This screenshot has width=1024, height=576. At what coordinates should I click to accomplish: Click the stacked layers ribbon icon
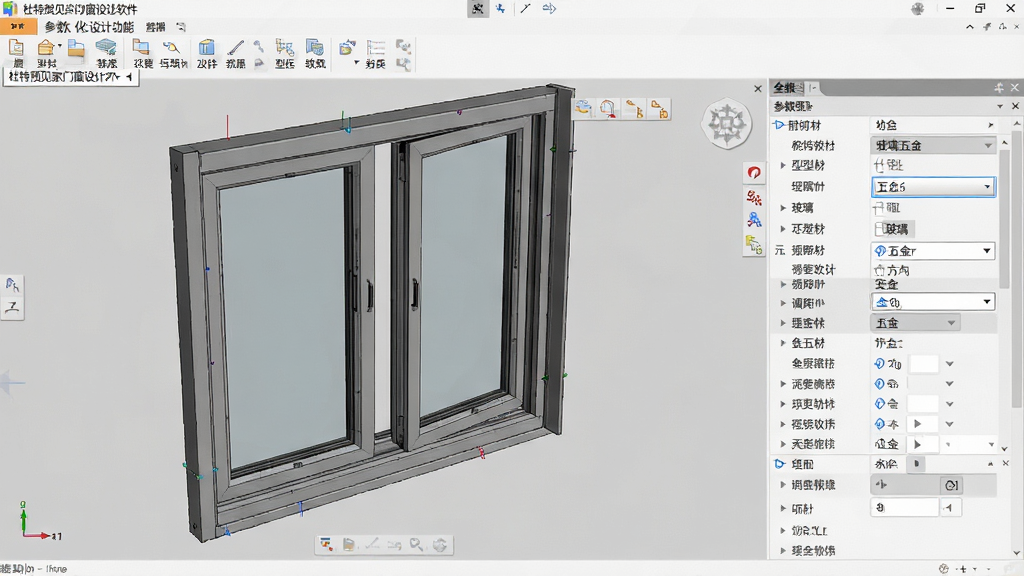106,48
